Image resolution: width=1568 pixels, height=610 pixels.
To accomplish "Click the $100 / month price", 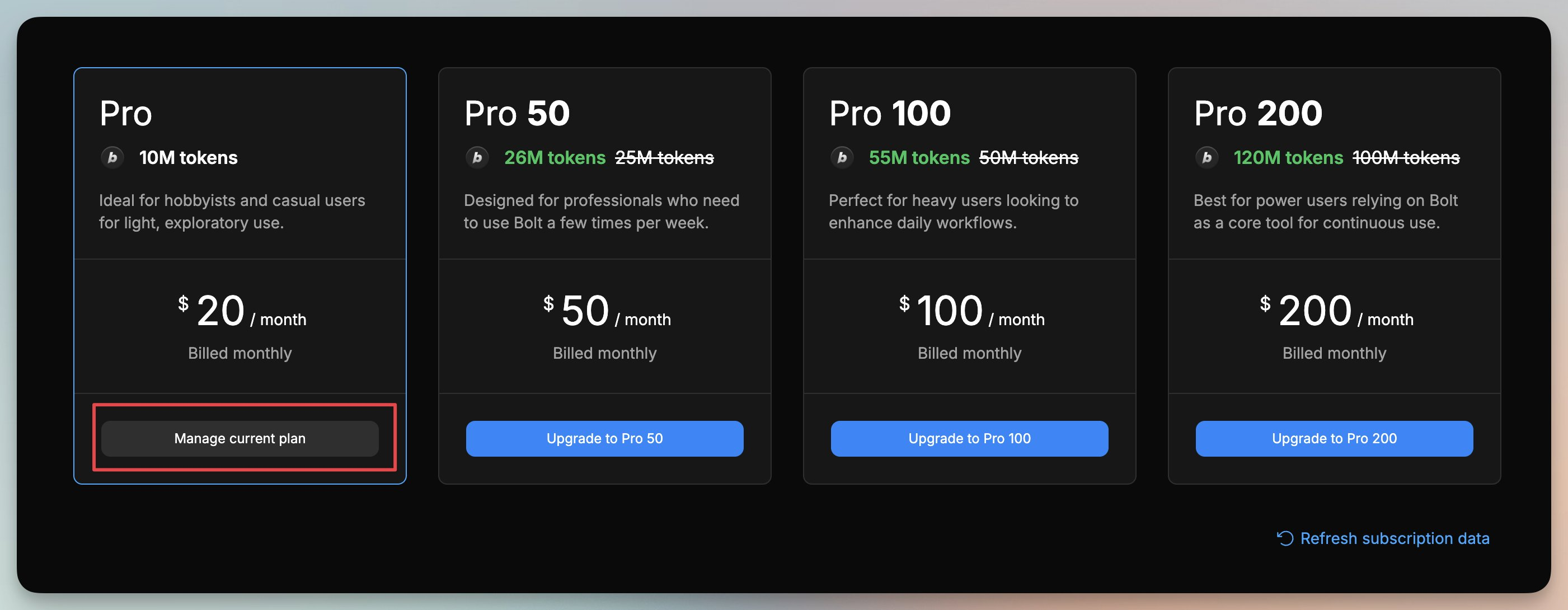I will tap(971, 311).
